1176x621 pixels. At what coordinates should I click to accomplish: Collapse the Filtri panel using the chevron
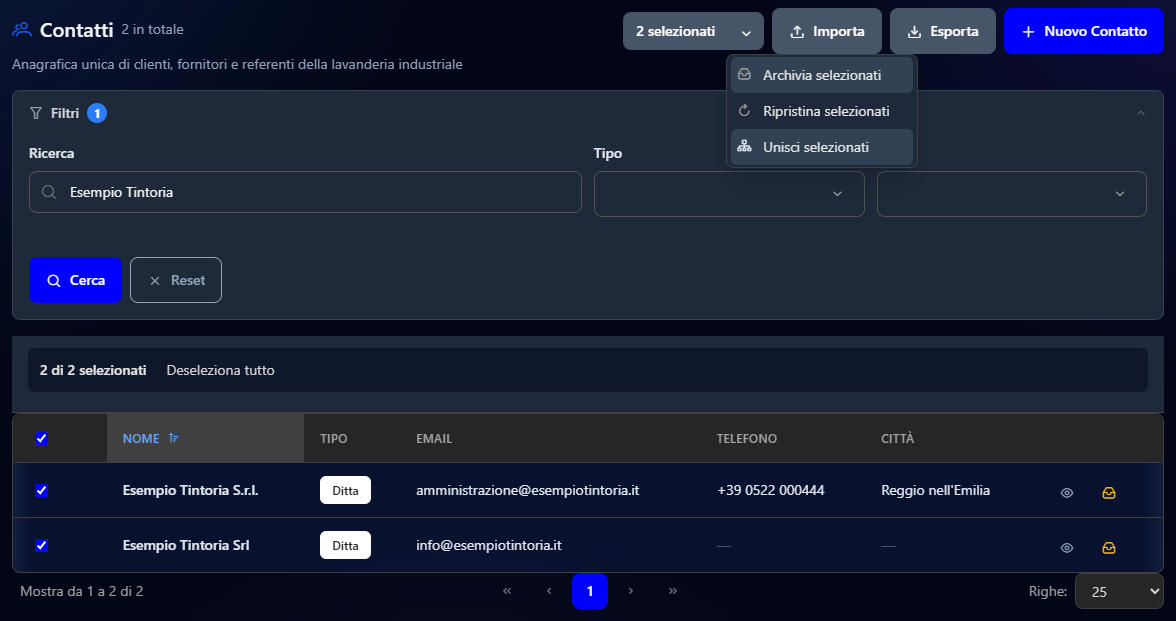pyautogui.click(x=1141, y=113)
